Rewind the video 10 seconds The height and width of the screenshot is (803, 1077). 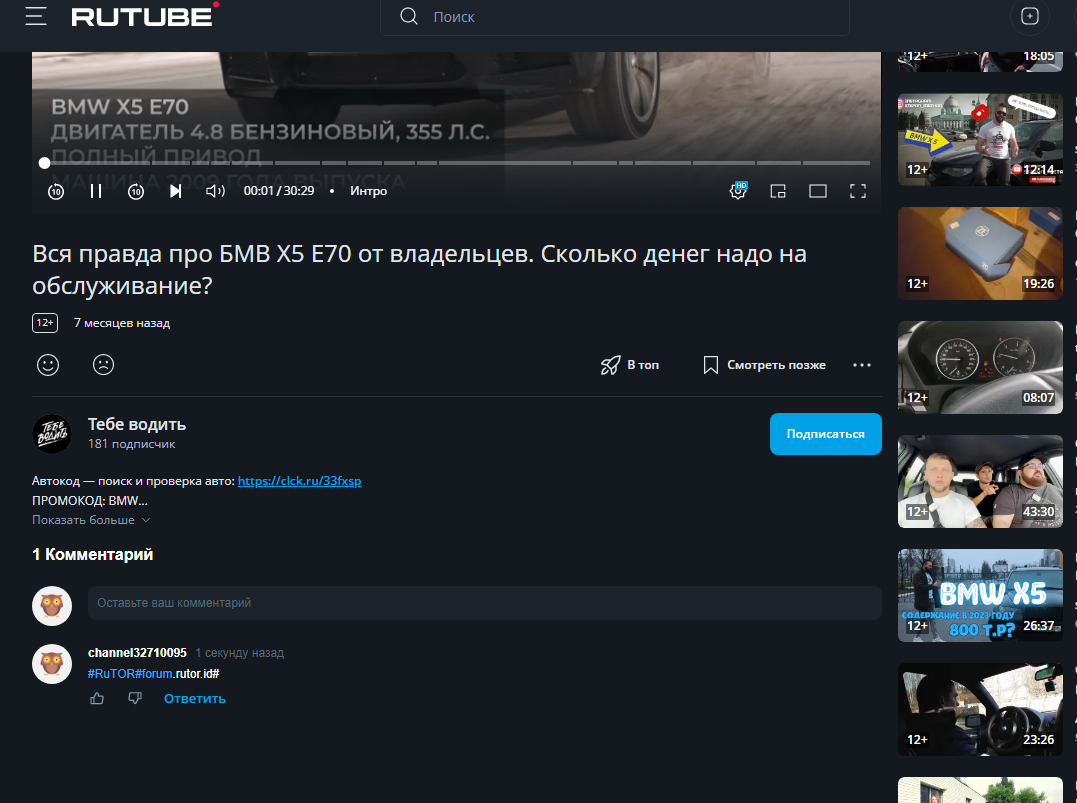point(56,191)
